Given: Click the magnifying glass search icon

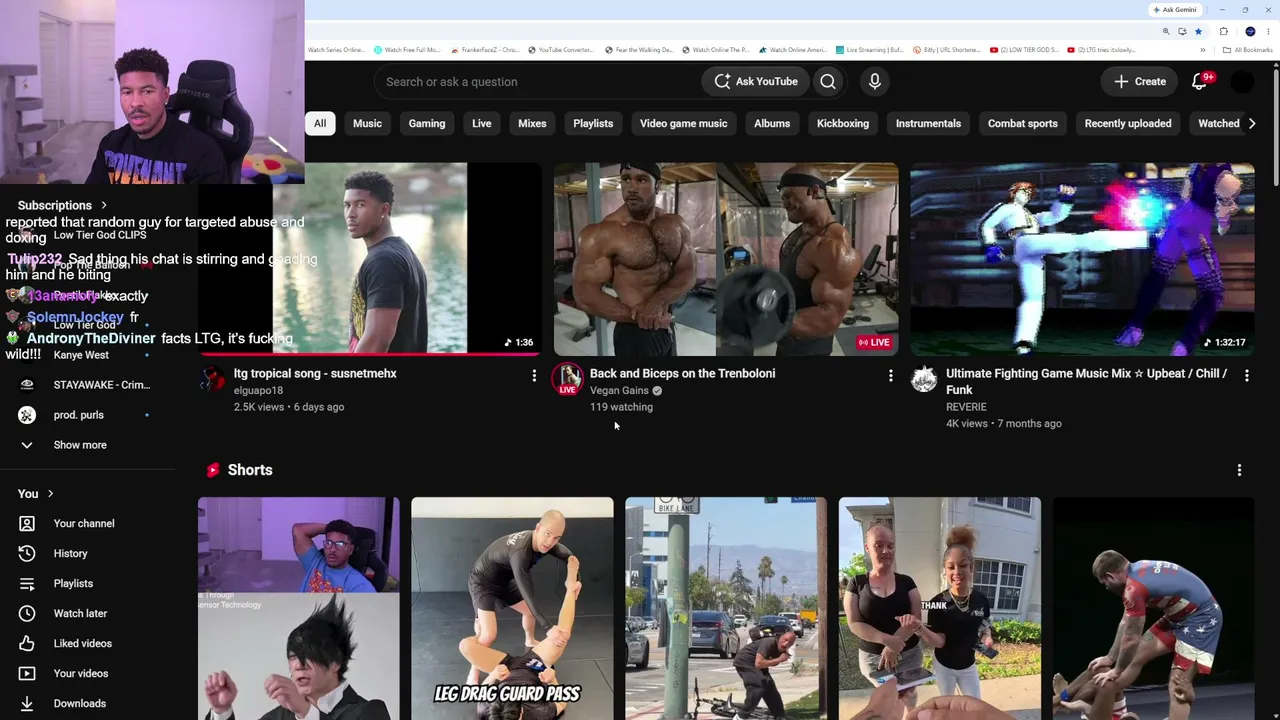Looking at the screenshot, I should tap(828, 82).
